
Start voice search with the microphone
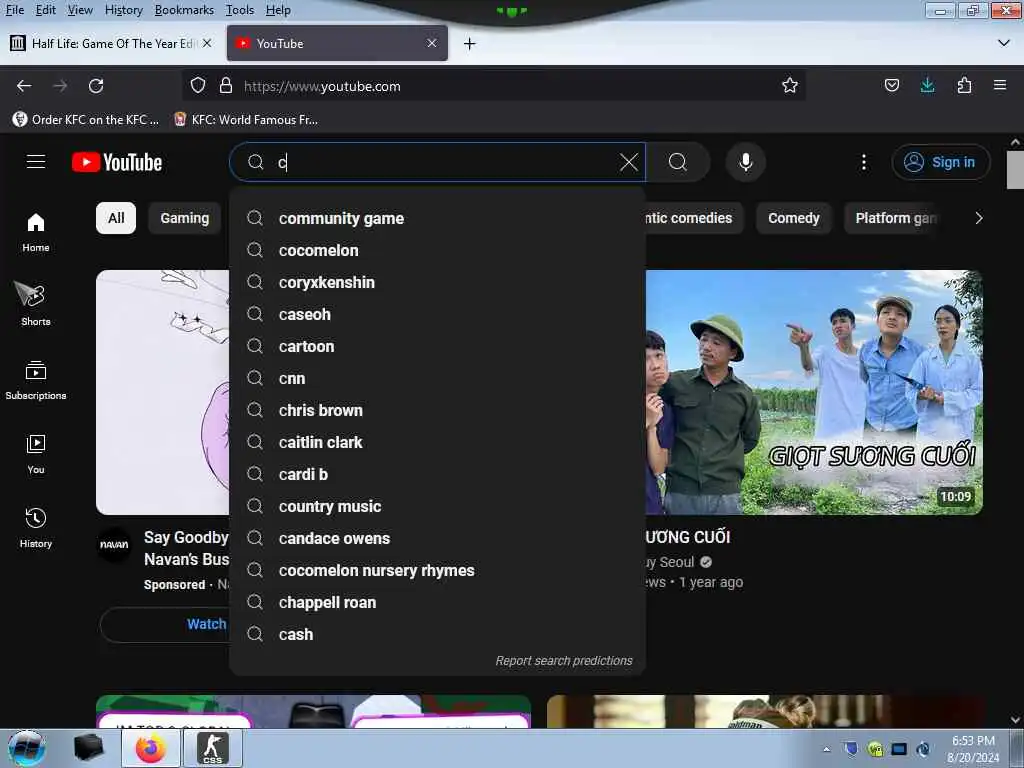click(745, 162)
